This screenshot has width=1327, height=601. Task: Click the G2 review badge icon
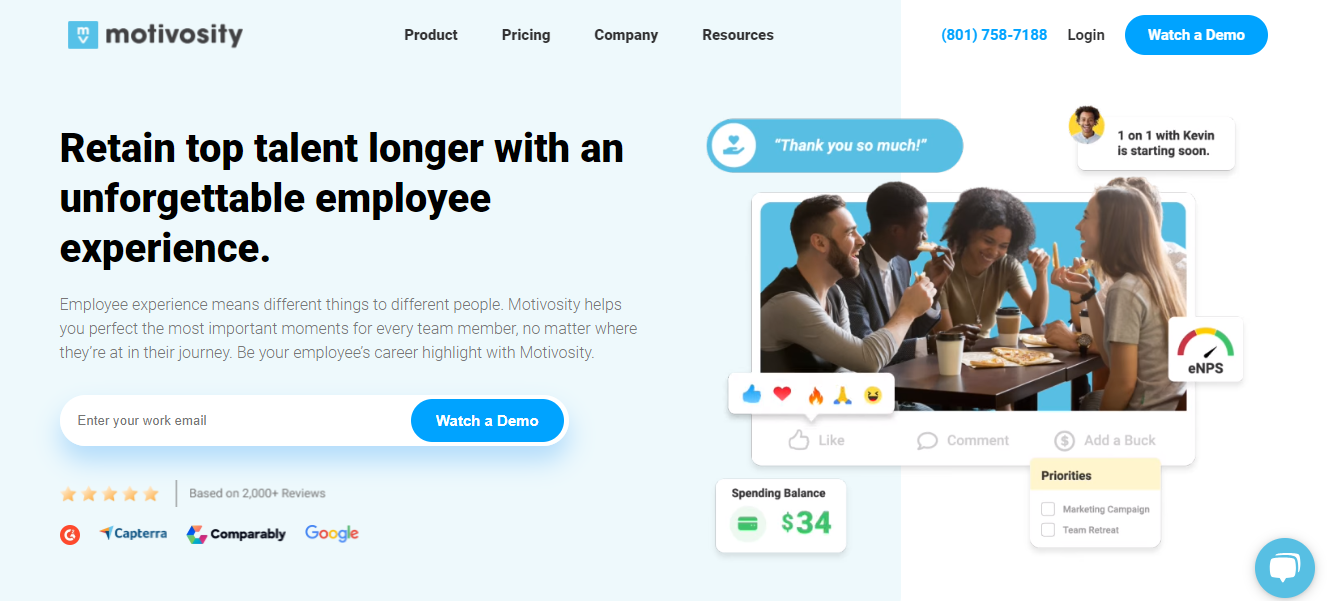(69, 535)
